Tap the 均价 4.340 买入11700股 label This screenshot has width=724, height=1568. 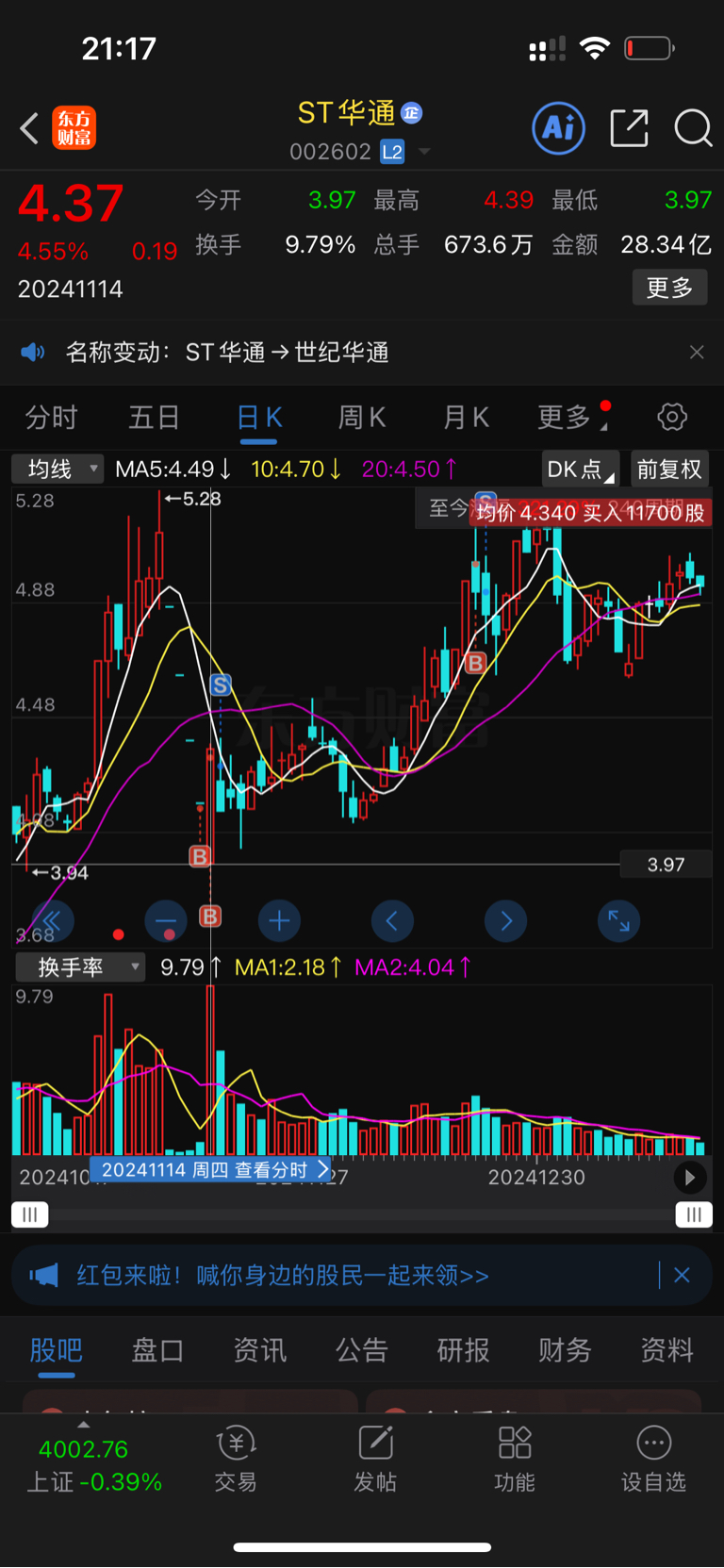click(x=590, y=513)
